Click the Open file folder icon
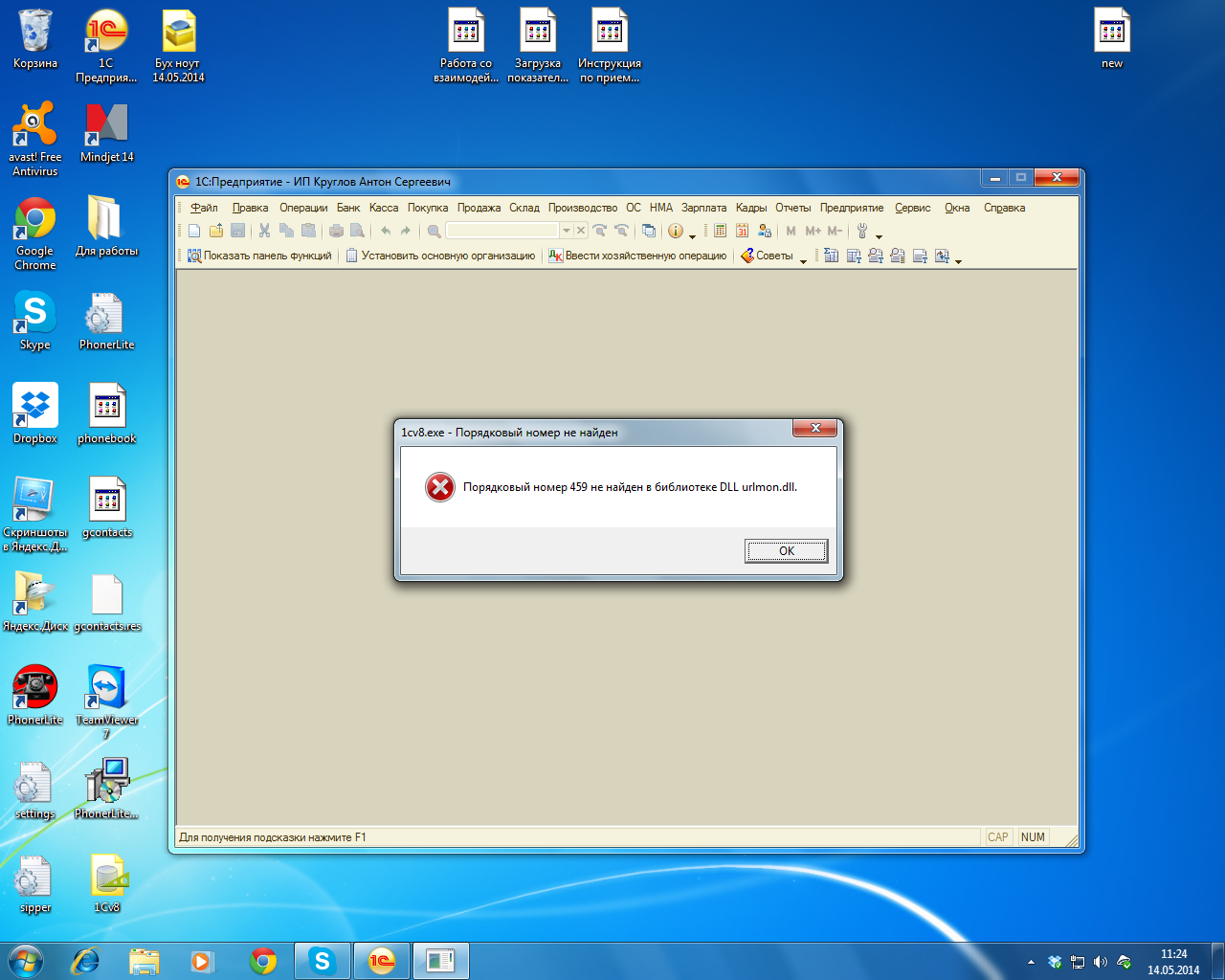 pyautogui.click(x=216, y=231)
